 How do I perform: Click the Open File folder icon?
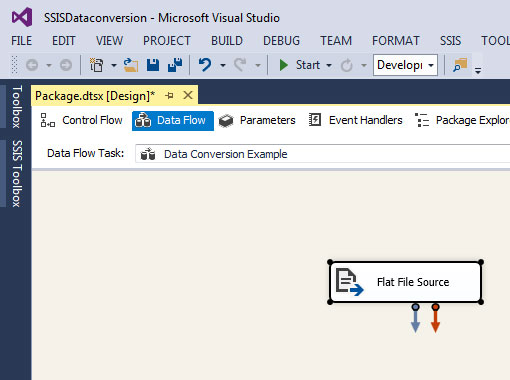(x=131, y=65)
